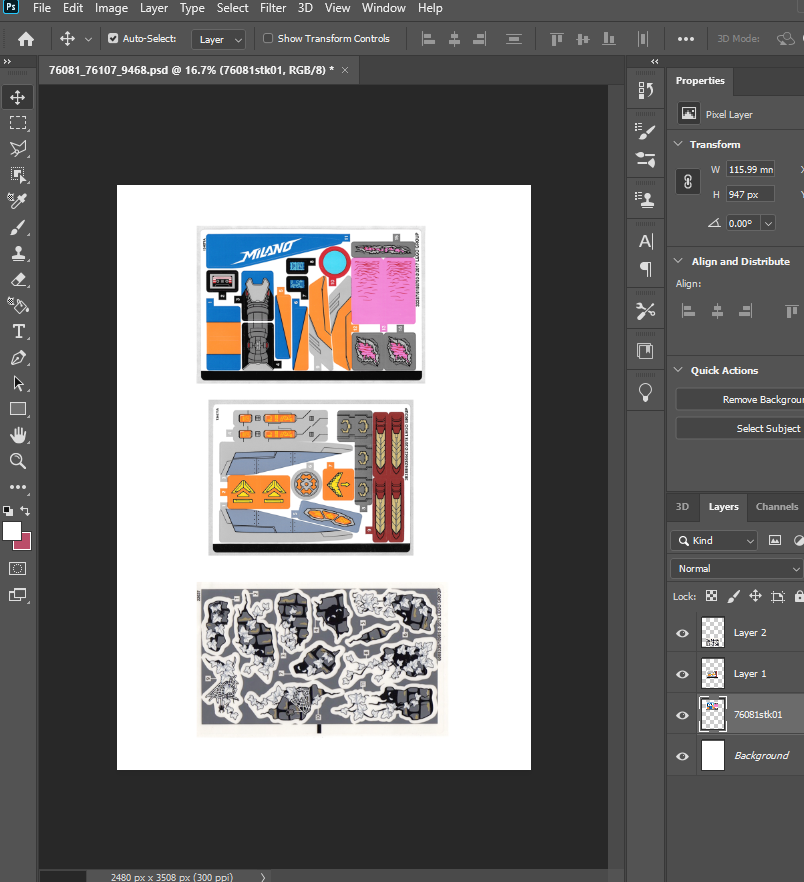Image resolution: width=804 pixels, height=882 pixels.
Task: Align left edges in options bar
Action: click(429, 39)
